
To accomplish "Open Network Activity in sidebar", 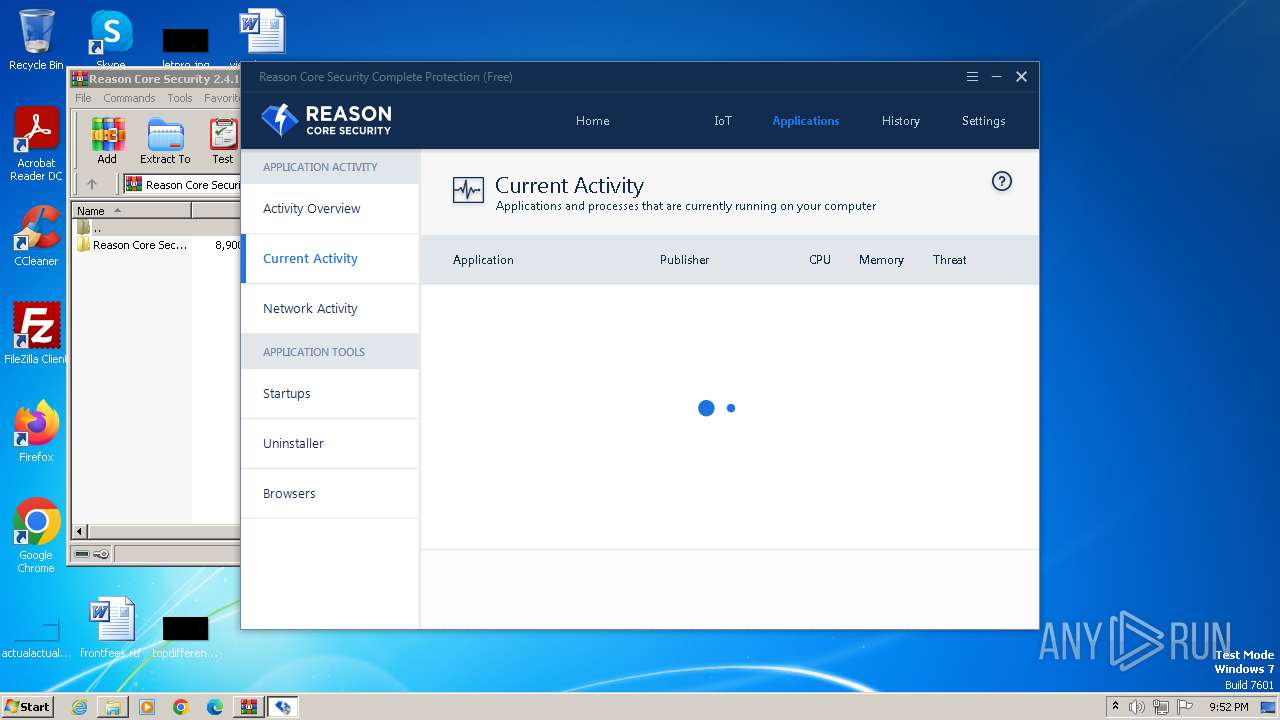I will [330, 309].
